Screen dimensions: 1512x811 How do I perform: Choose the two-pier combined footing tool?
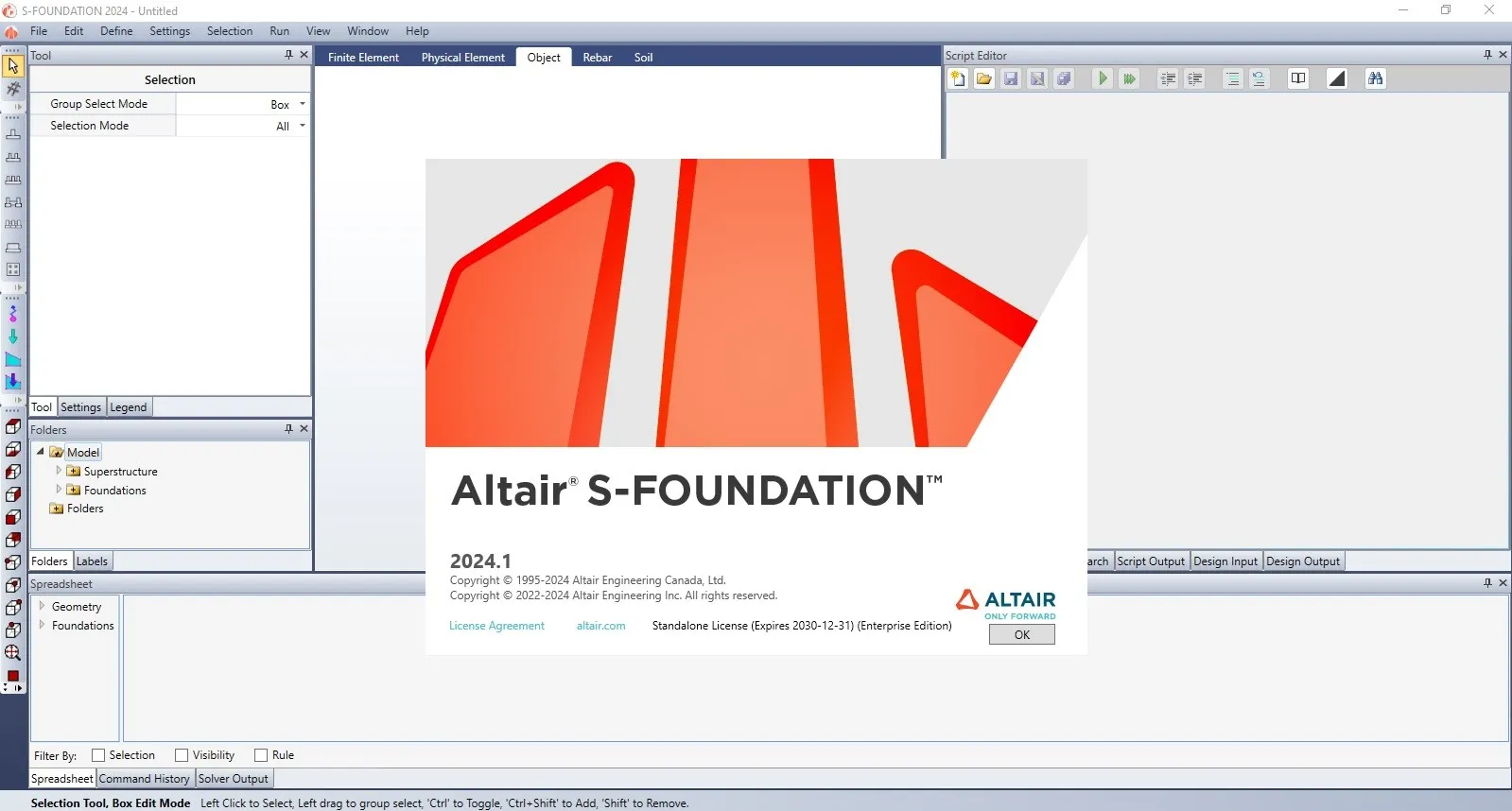13,157
